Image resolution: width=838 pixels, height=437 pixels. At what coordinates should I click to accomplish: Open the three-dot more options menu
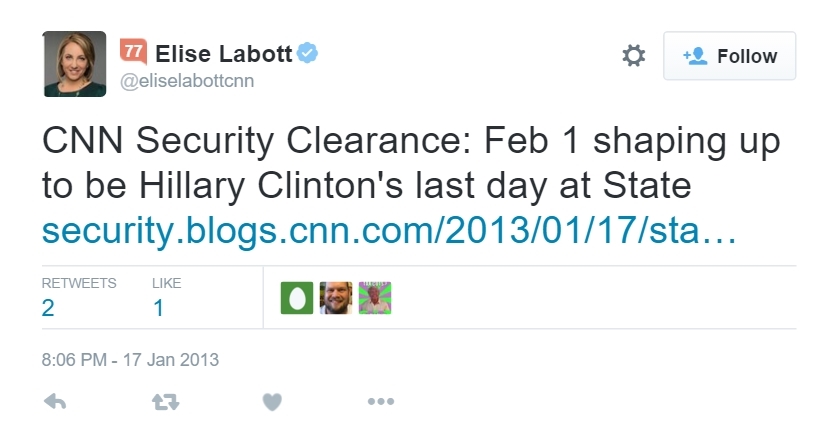point(380,402)
